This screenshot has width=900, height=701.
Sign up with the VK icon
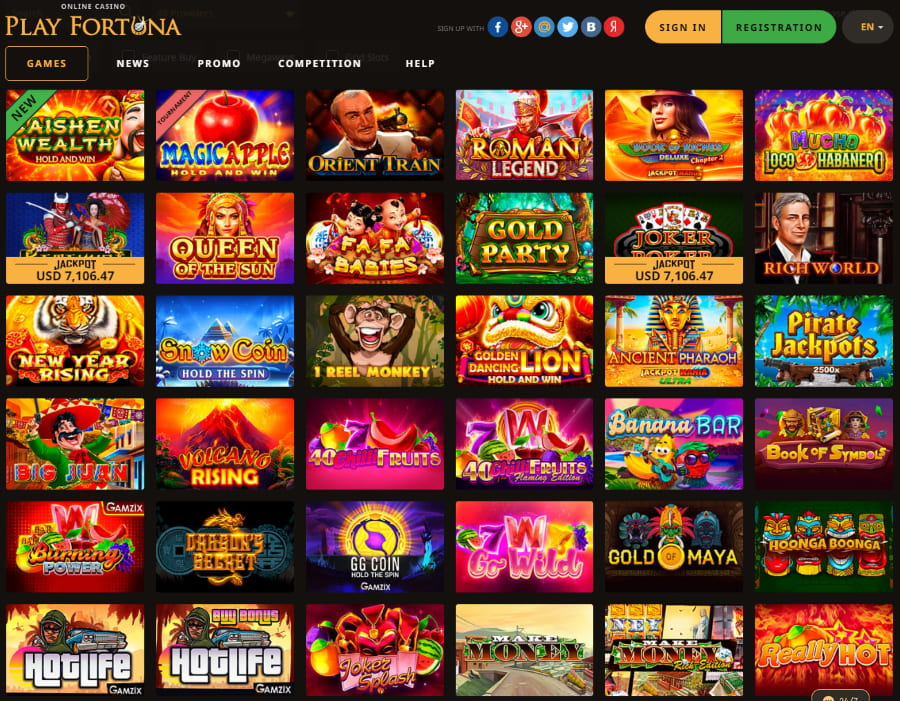tap(591, 27)
